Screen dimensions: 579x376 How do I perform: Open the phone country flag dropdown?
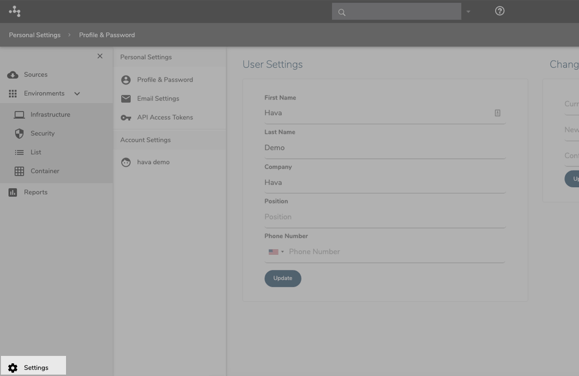point(276,252)
